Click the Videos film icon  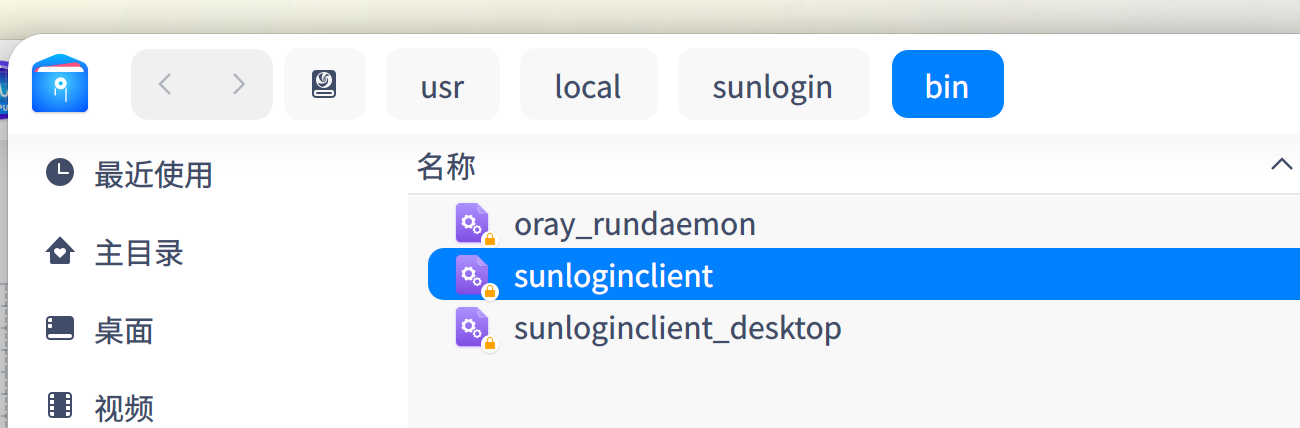coord(60,405)
